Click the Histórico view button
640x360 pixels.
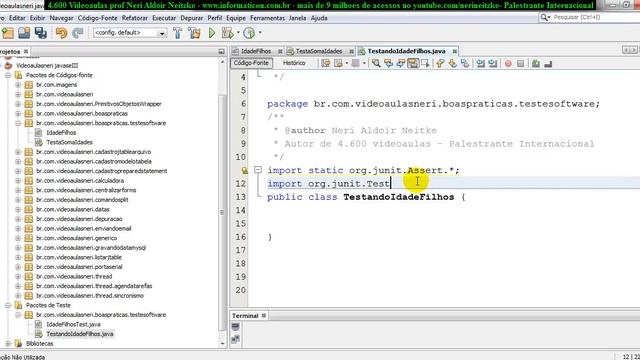294,63
